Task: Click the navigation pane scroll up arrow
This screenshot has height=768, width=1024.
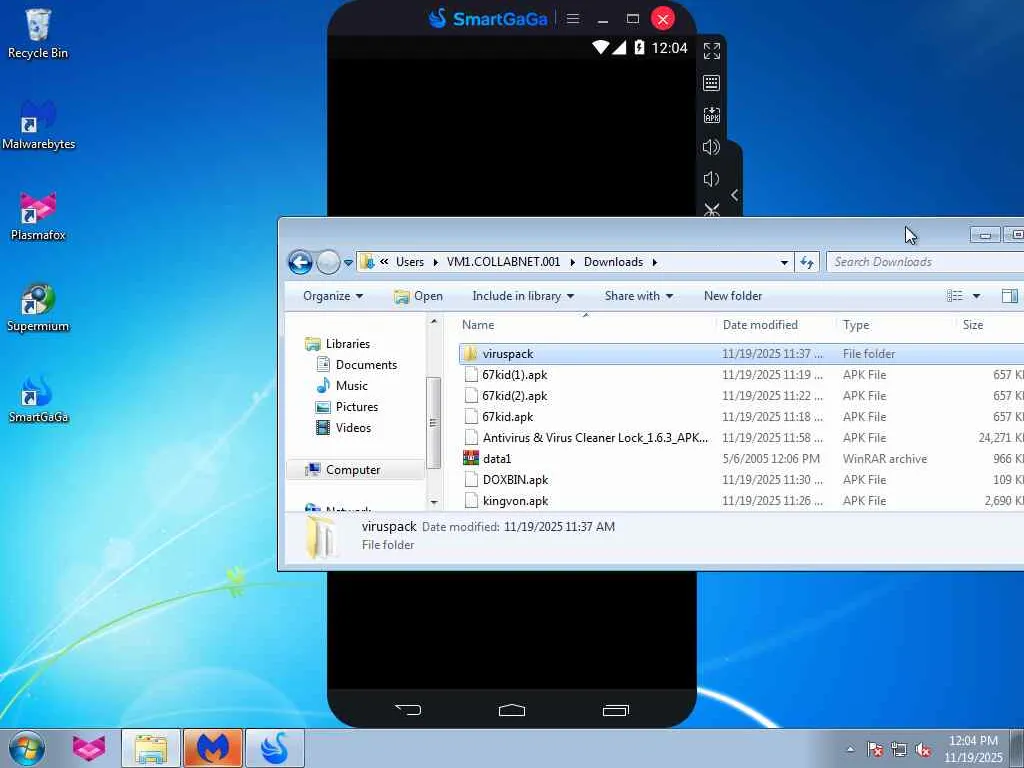Action: (434, 322)
